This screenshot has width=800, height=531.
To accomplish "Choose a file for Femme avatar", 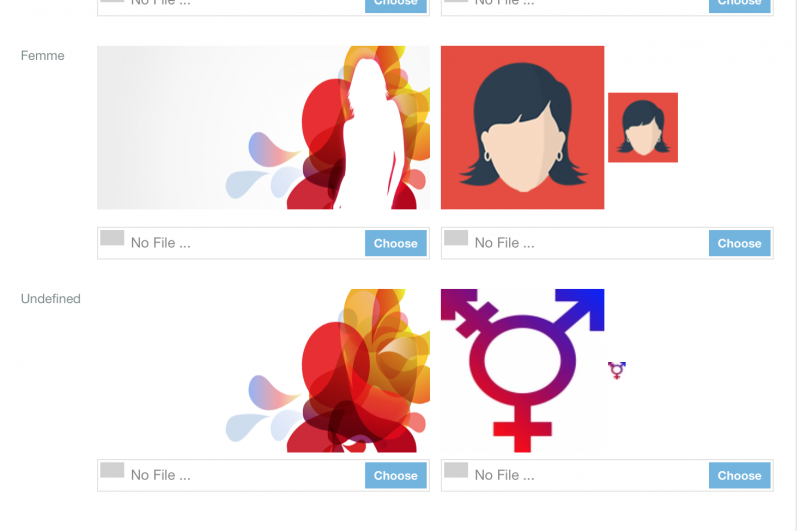I will [739, 243].
